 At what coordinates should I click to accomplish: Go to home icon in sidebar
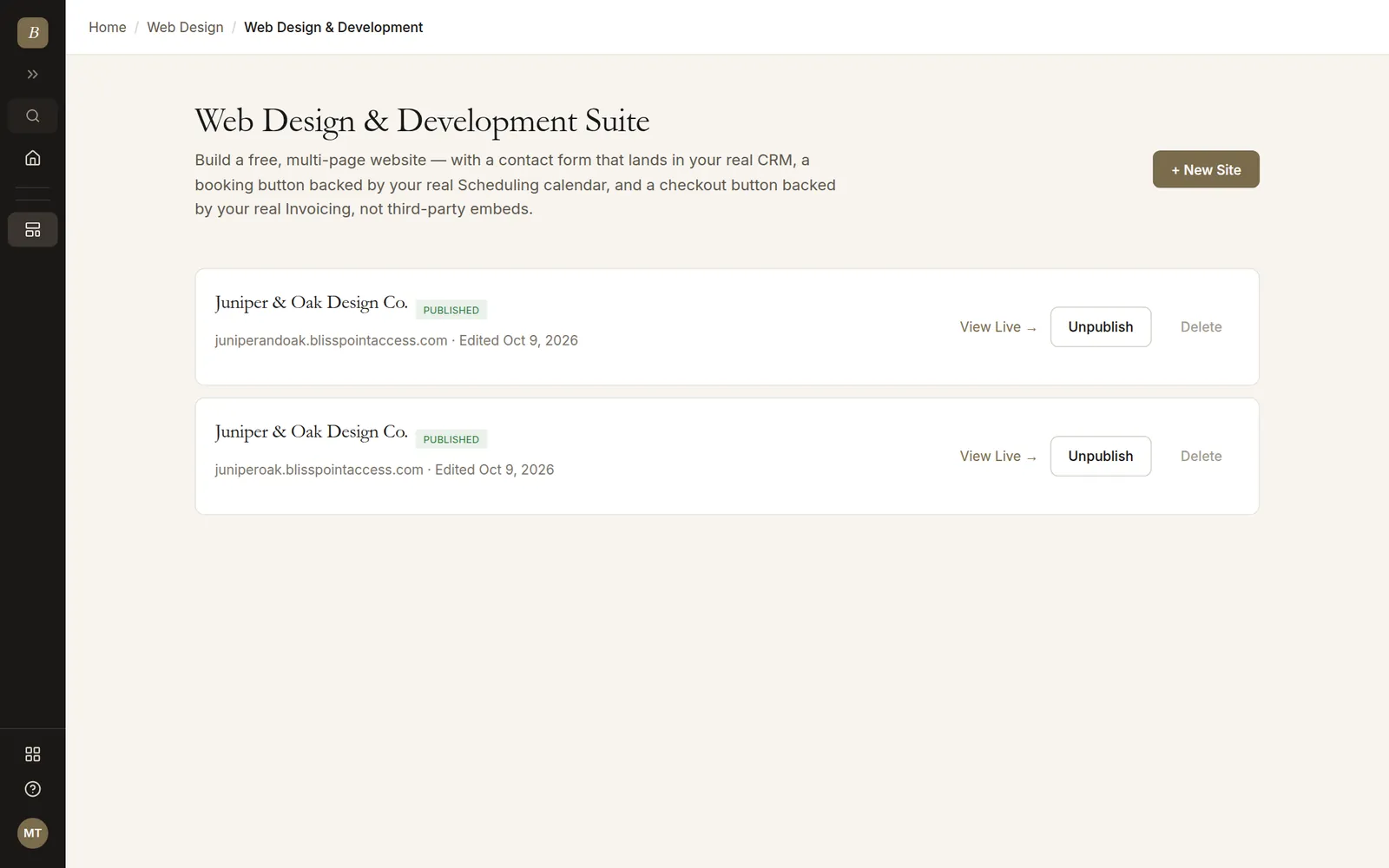click(x=32, y=158)
